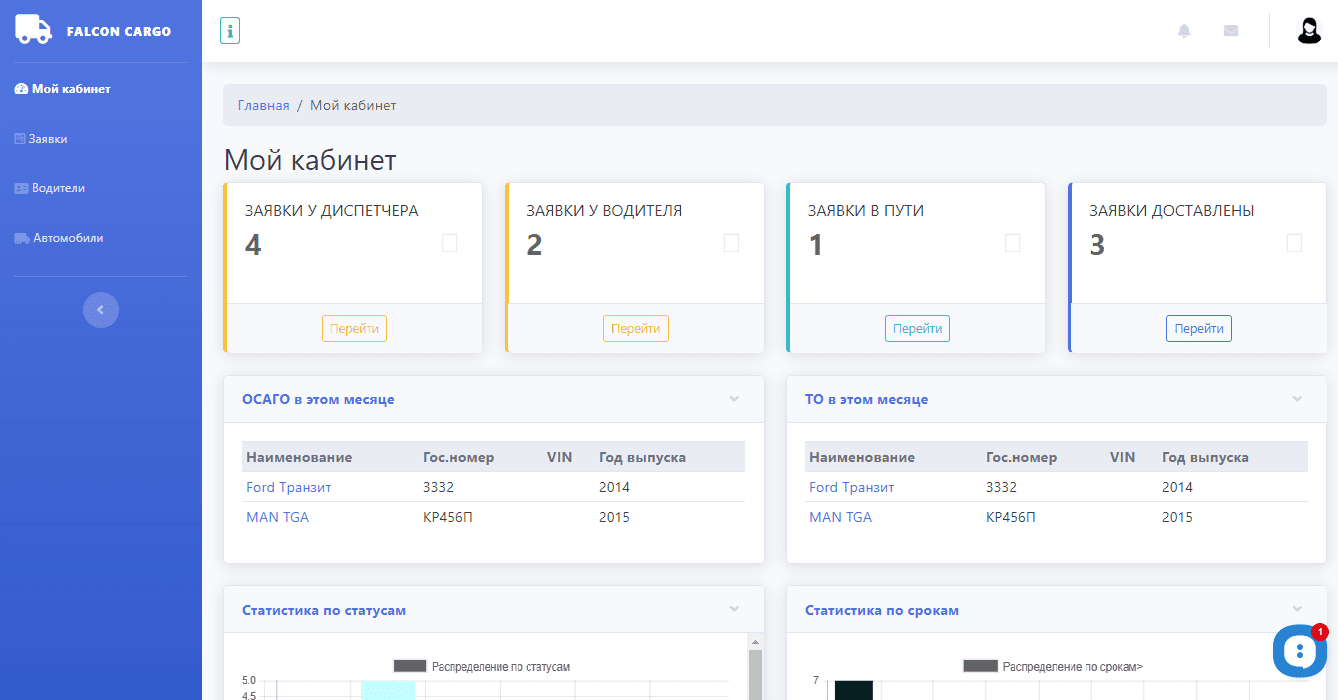Open Автомобили sidebar section
The height and width of the screenshot is (700, 1338).
click(x=67, y=238)
